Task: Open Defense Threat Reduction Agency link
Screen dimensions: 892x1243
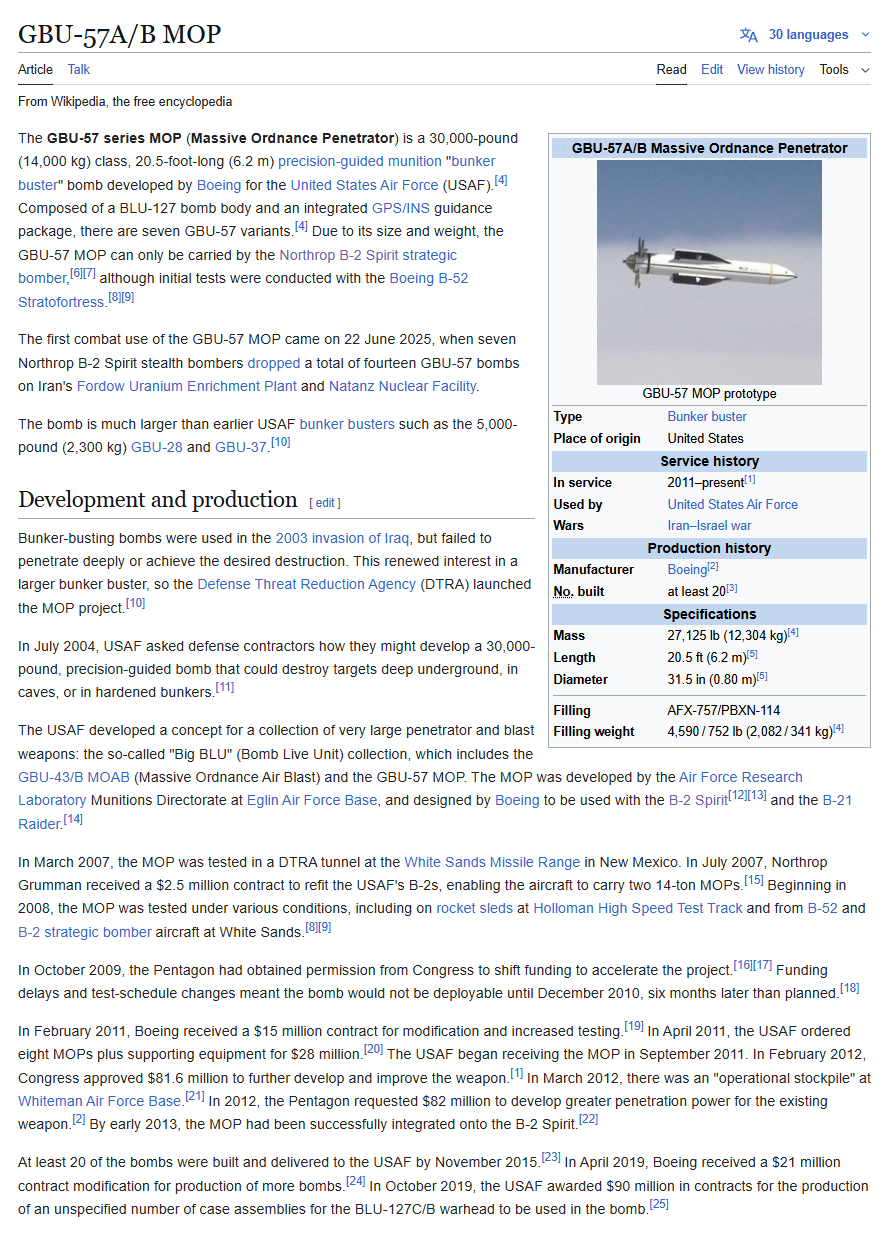Action: 306,584
